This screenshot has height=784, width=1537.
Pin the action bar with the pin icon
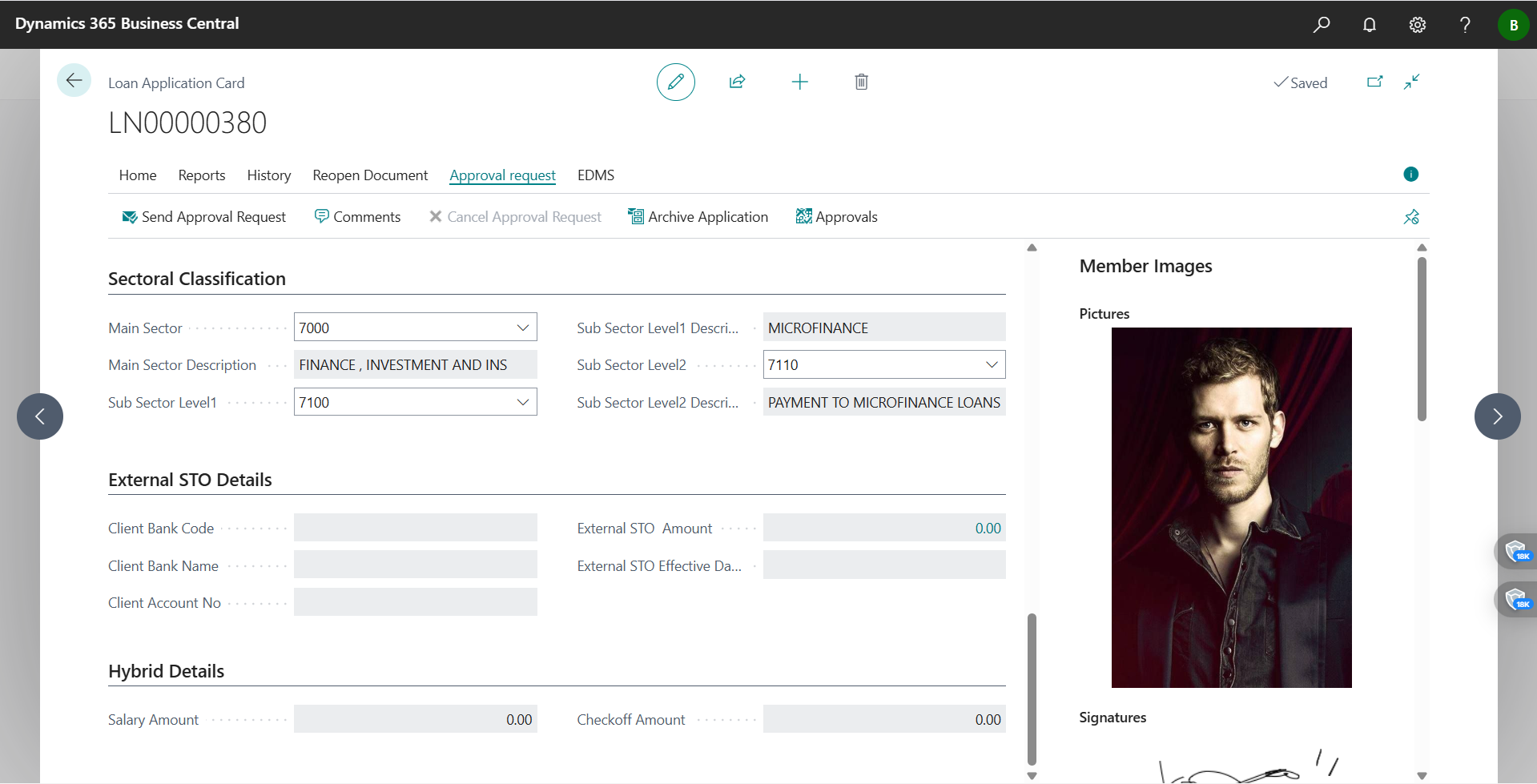click(1411, 216)
